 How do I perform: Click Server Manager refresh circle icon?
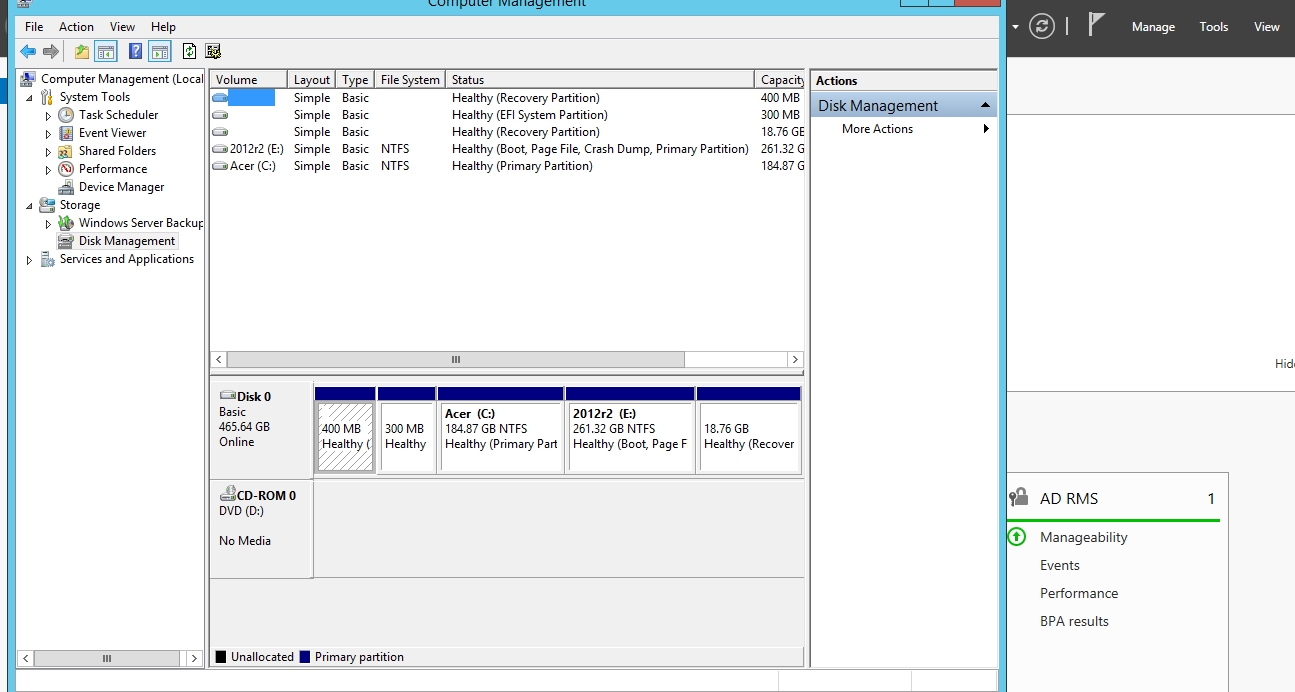coord(1042,27)
